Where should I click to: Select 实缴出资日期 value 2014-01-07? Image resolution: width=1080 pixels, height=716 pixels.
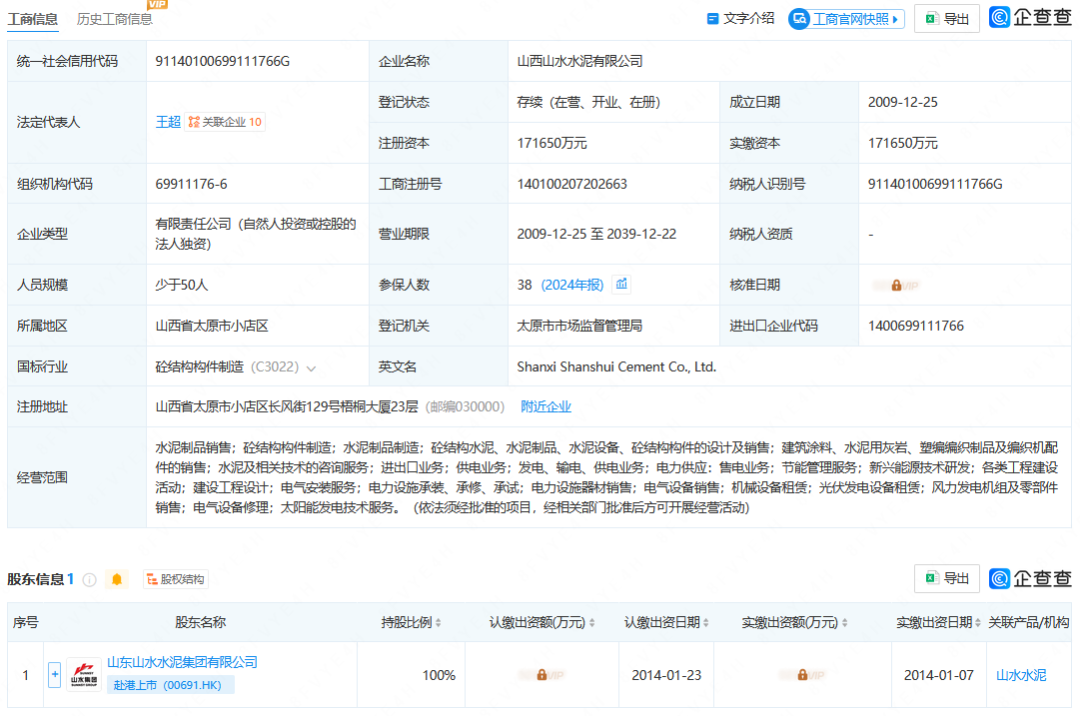tap(938, 675)
